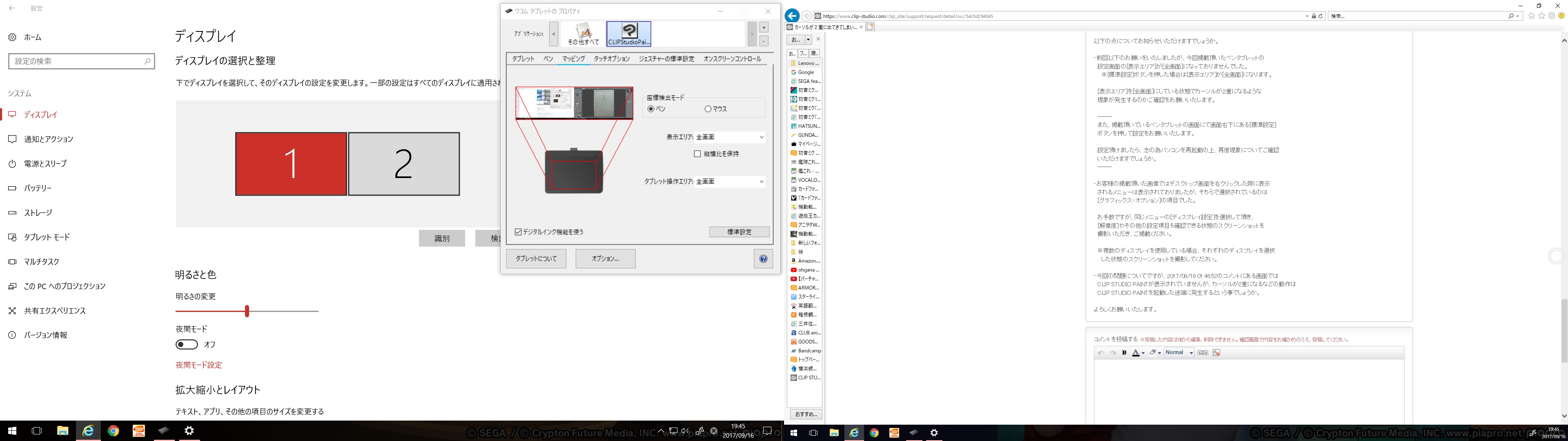Click the plus button to add an application
The image size is (1568, 441).
tap(764, 27)
